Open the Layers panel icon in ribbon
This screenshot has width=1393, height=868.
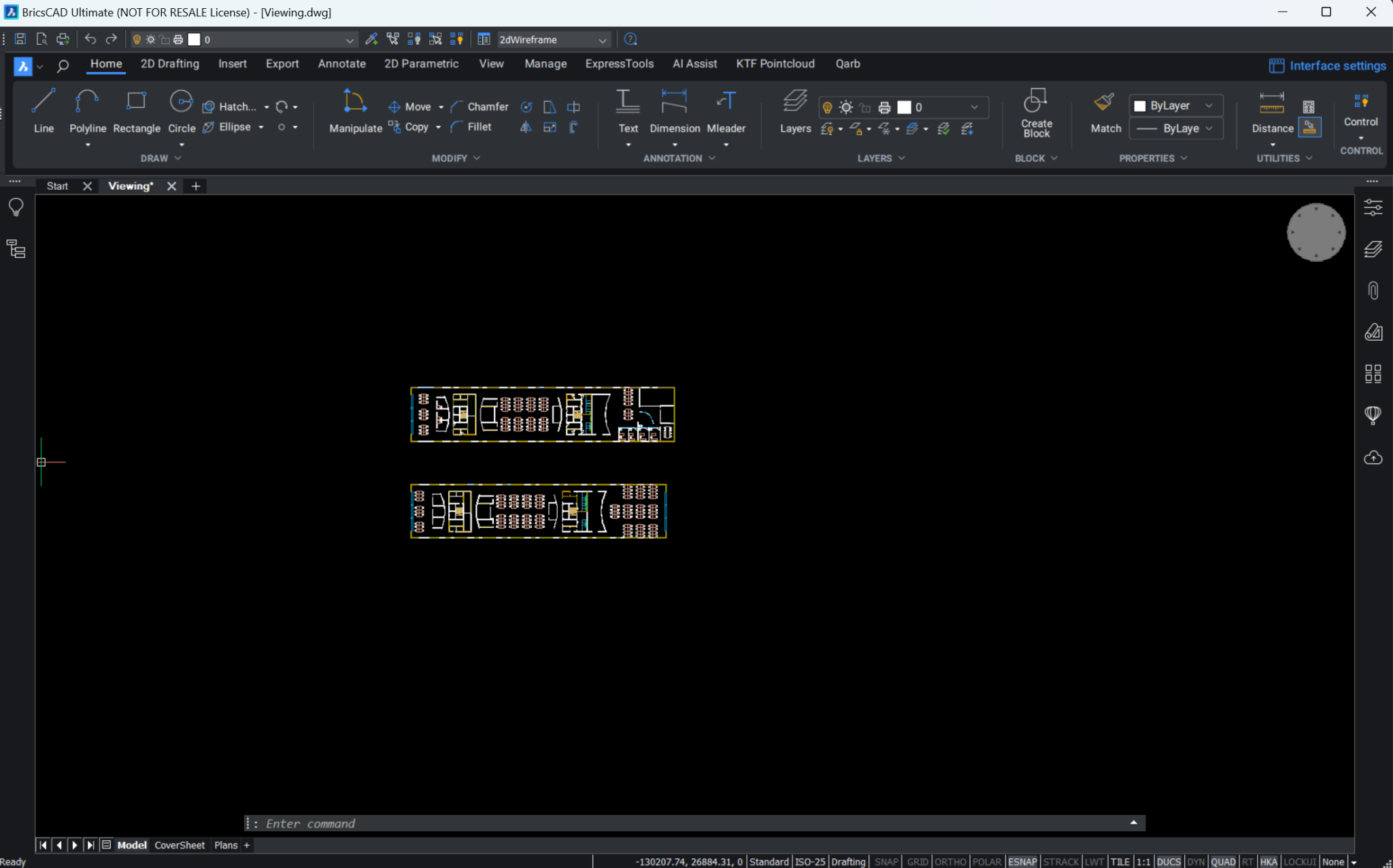[x=795, y=111]
